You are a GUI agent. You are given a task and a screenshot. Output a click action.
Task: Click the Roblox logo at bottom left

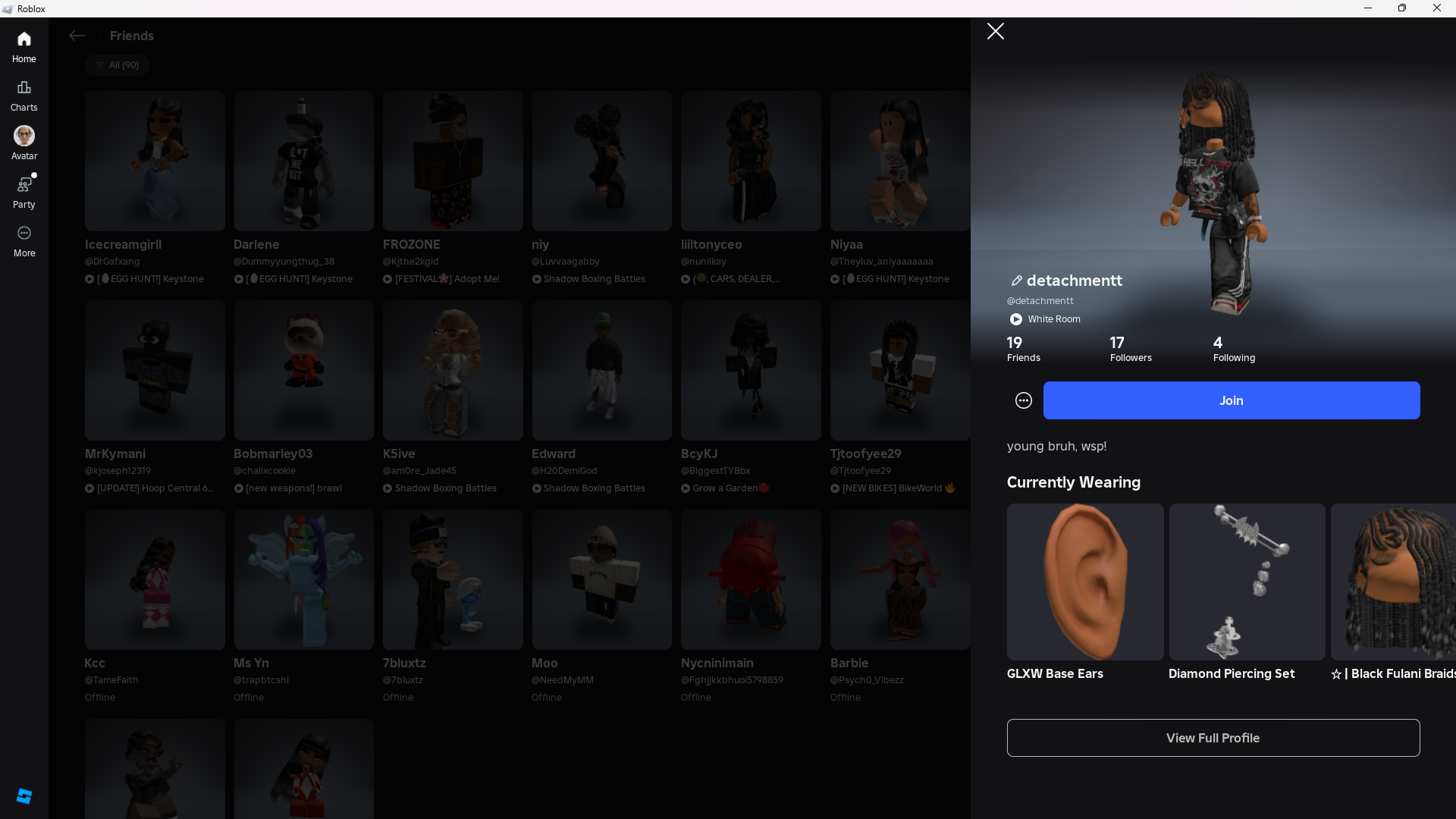pos(24,795)
